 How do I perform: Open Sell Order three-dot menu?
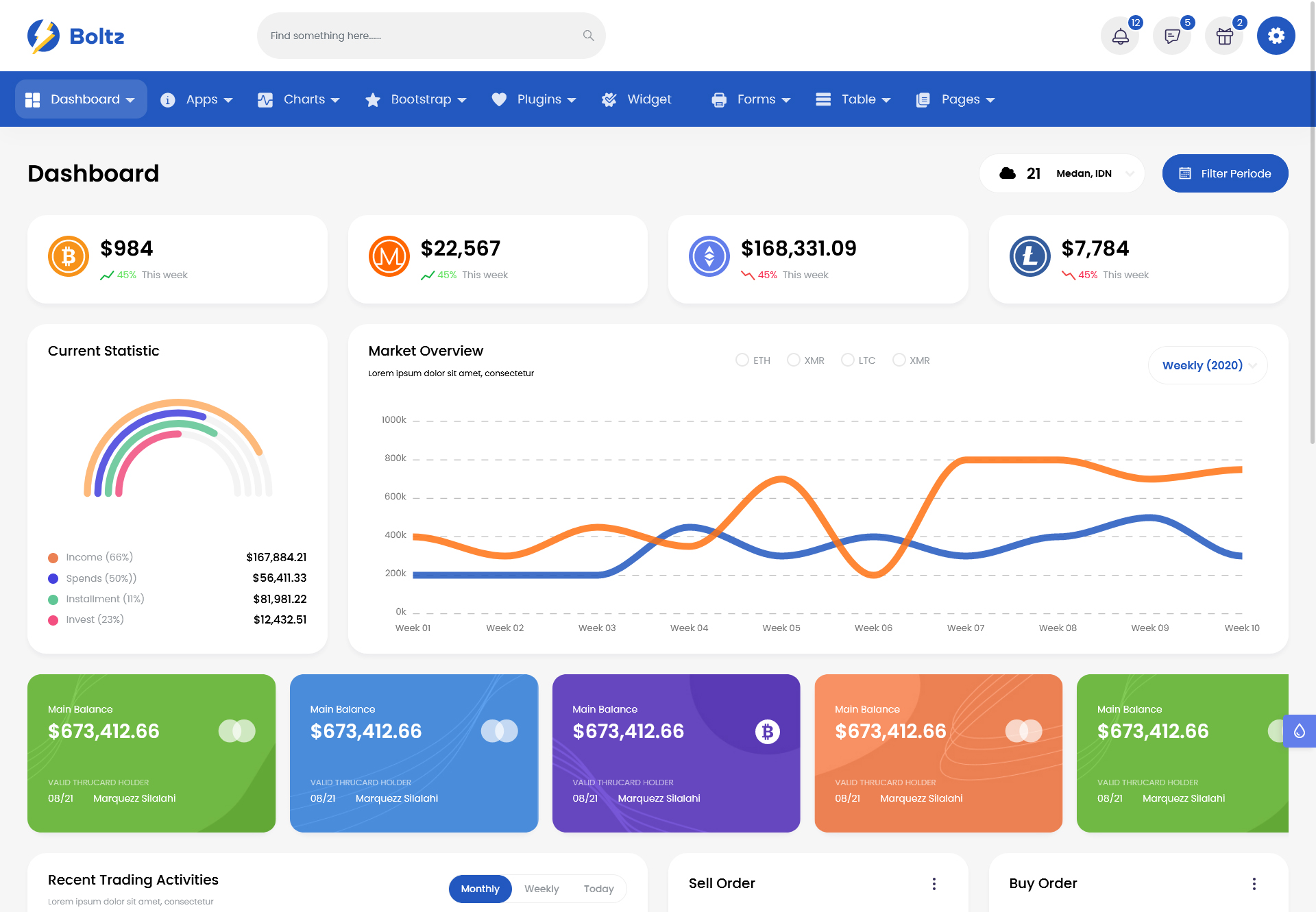(x=934, y=884)
